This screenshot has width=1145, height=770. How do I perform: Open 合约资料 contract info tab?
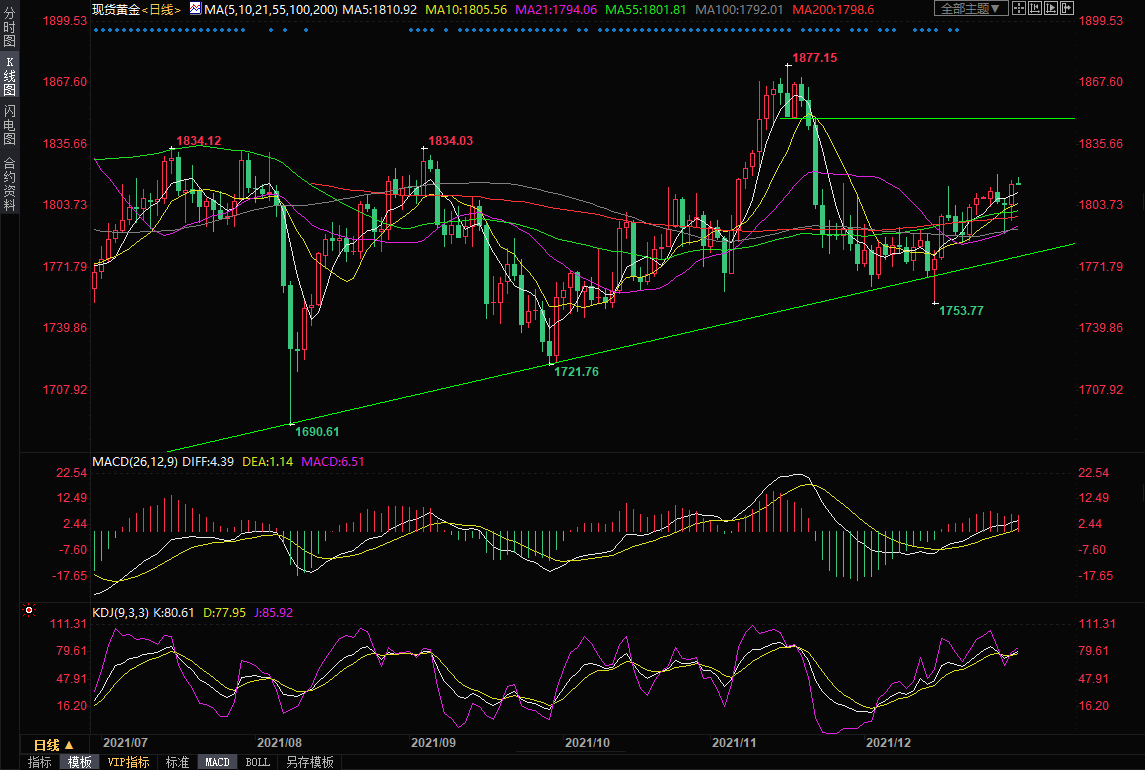click(x=9, y=184)
